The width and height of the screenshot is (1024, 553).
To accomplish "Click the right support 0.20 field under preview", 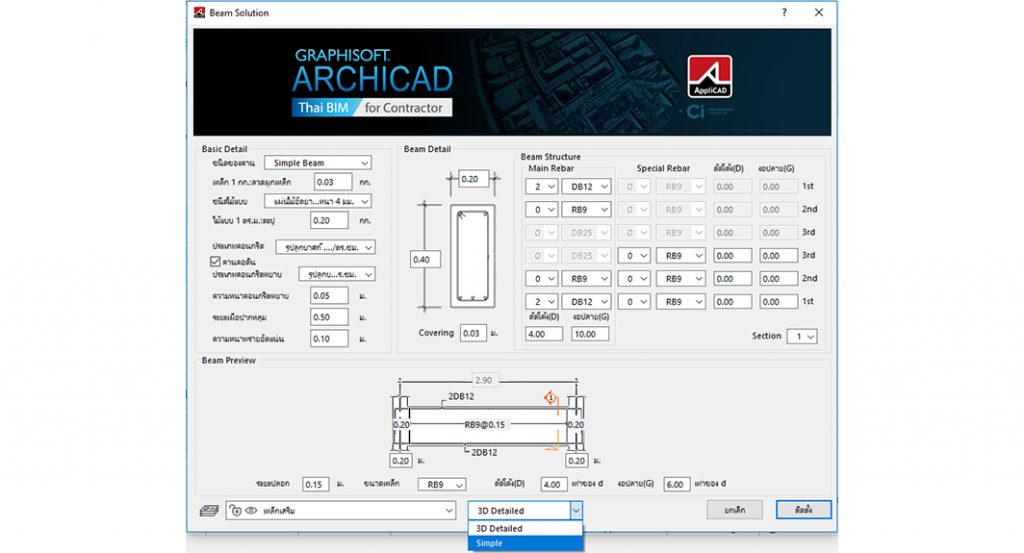I will pyautogui.click(x=577, y=460).
